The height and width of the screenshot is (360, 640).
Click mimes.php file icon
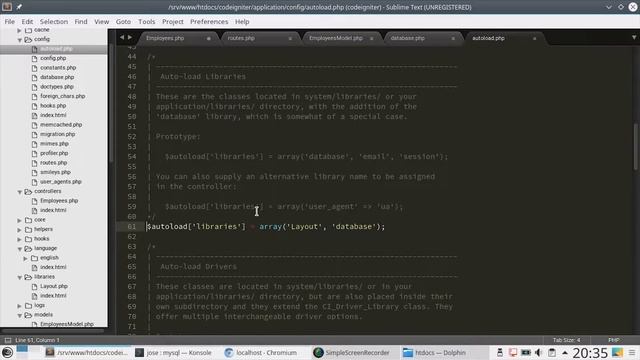pyautogui.click(x=34, y=144)
